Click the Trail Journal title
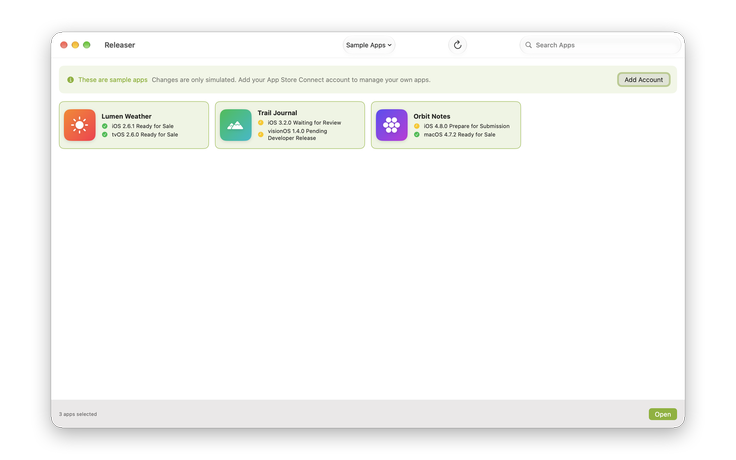The width and height of the screenshot is (736, 460). [277, 113]
